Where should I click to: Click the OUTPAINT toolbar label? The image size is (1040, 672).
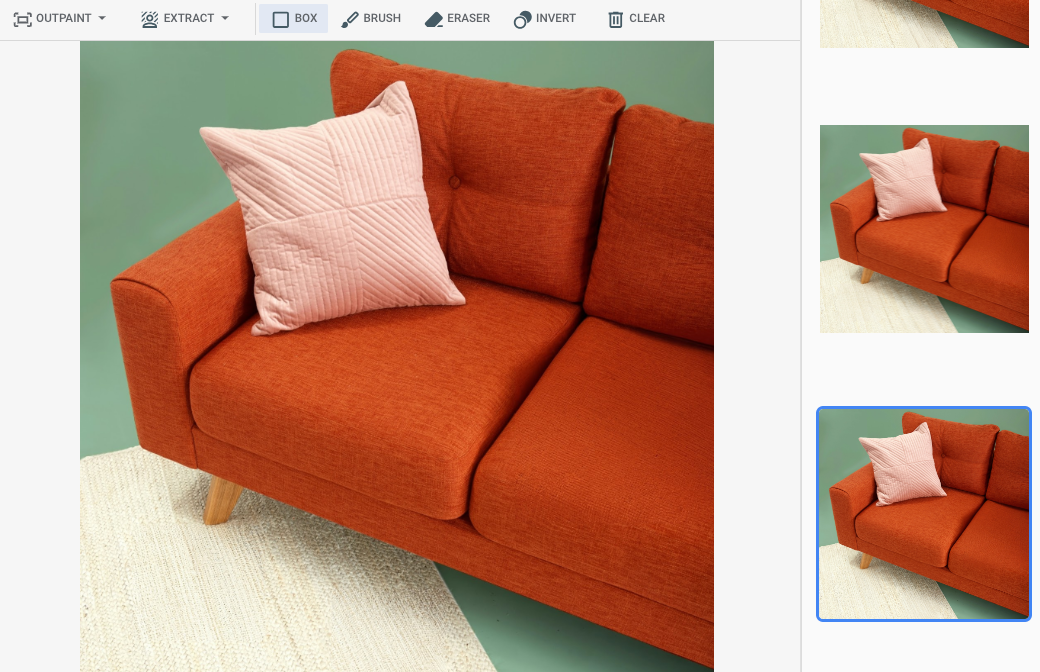pyautogui.click(x=65, y=18)
